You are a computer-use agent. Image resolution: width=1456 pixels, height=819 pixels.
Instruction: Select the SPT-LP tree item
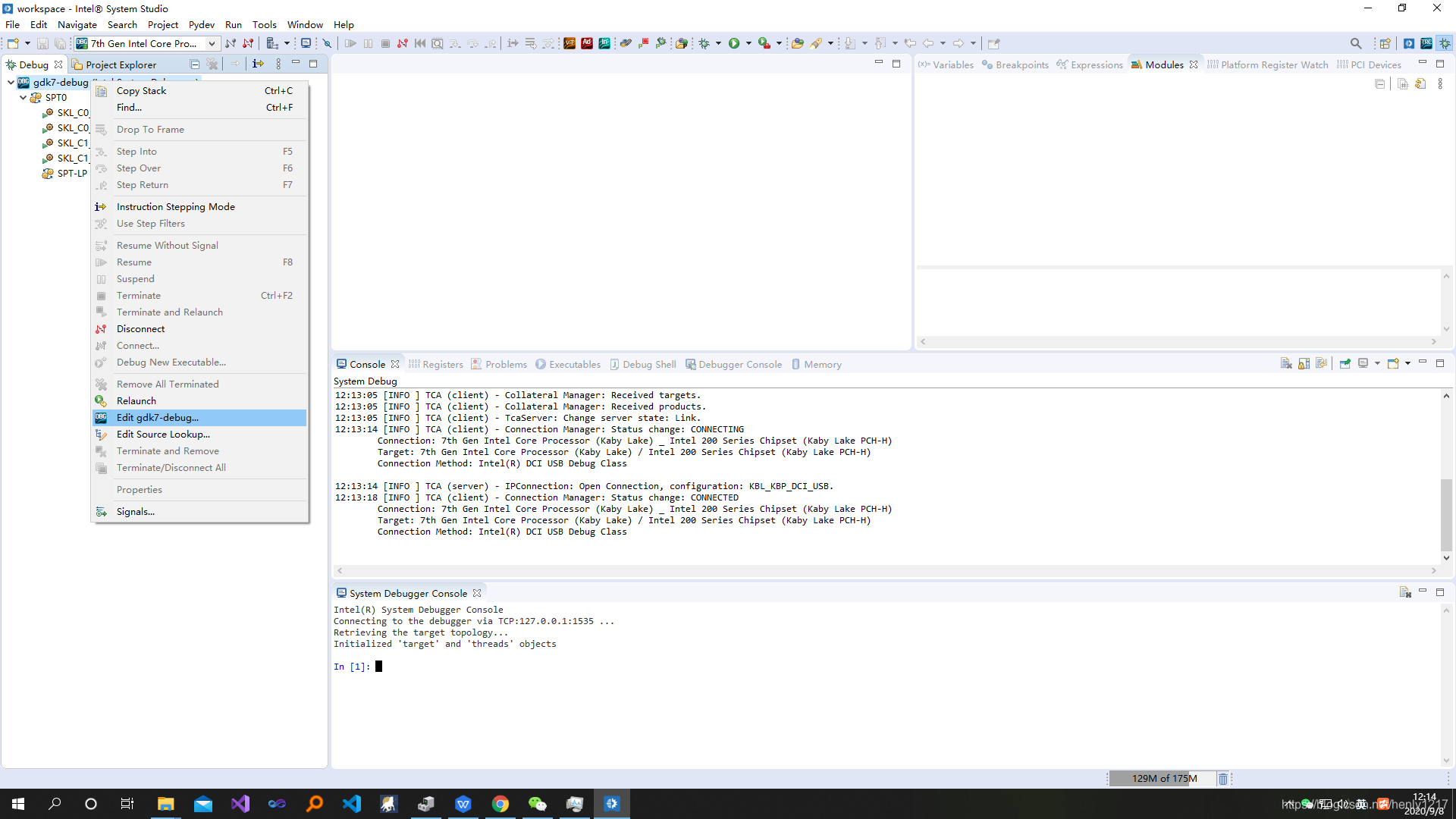pyautogui.click(x=65, y=174)
